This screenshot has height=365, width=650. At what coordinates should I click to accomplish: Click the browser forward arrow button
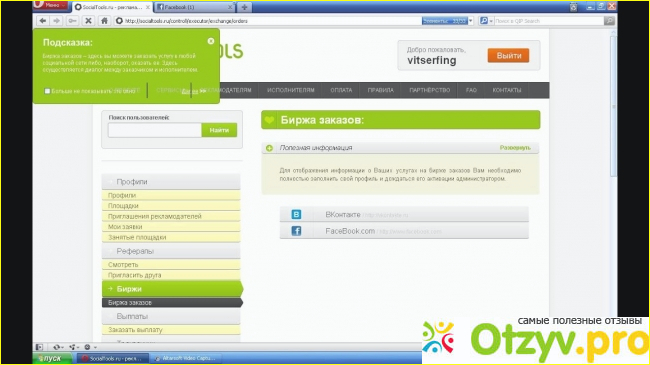pos(57,21)
